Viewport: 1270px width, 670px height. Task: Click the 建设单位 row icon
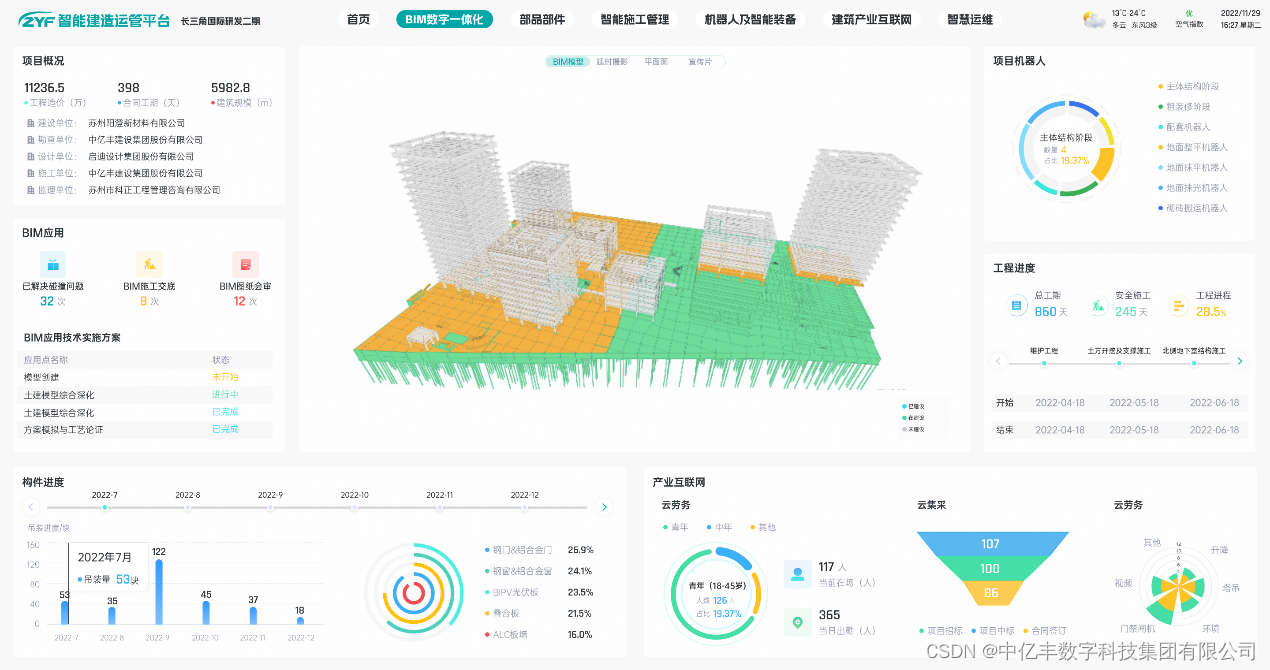[x=30, y=123]
